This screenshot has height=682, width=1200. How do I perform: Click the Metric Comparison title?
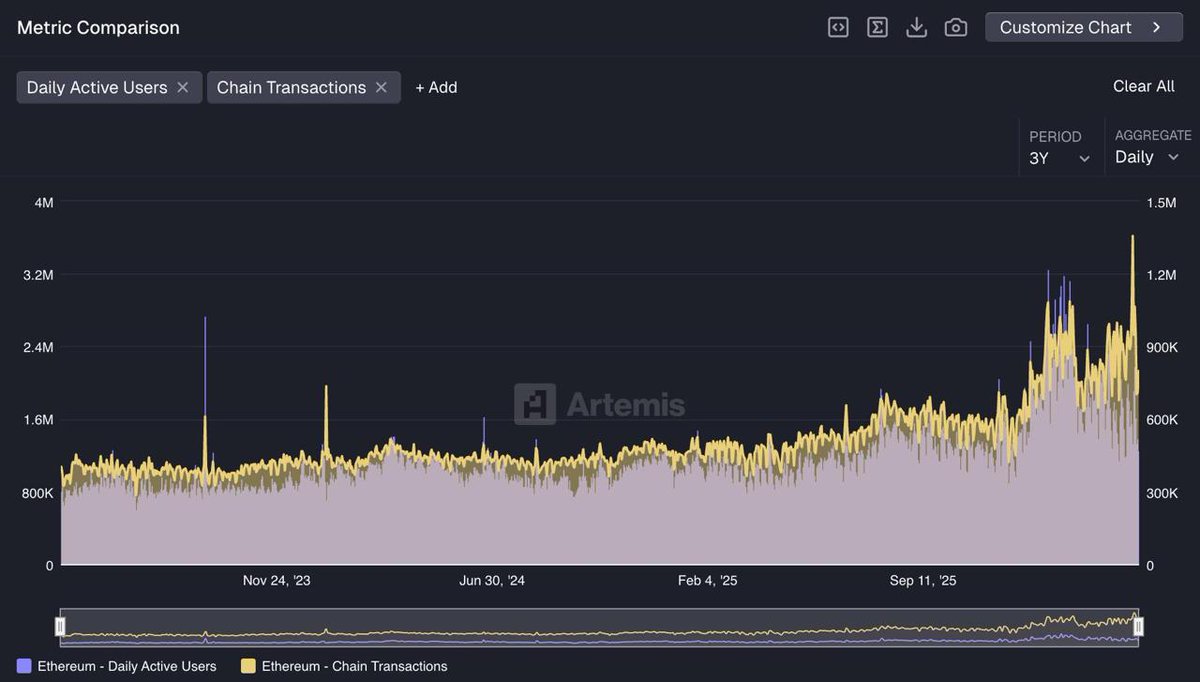pyautogui.click(x=98, y=28)
